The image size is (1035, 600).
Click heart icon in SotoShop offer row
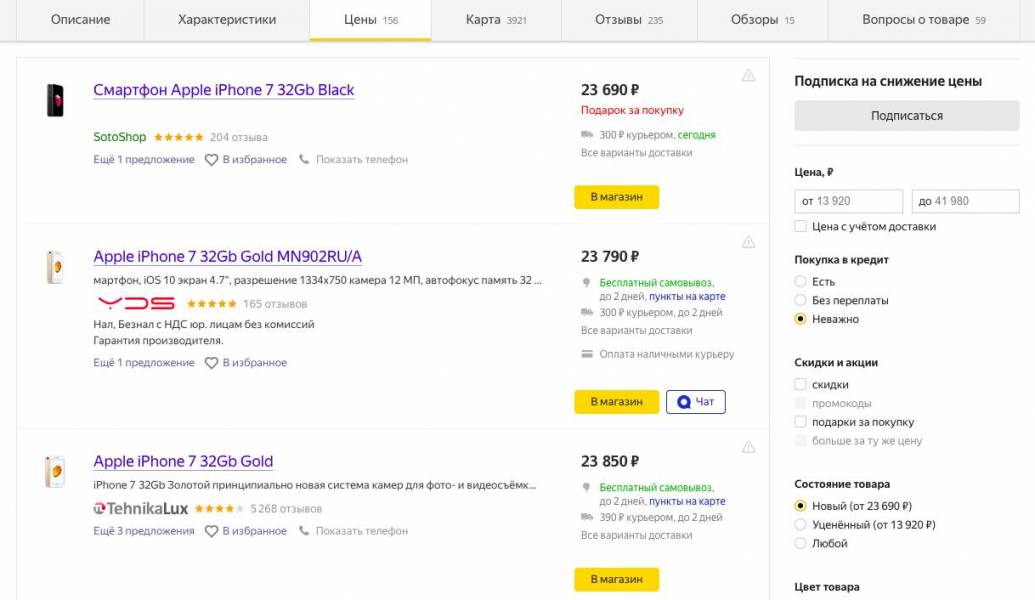click(211, 160)
